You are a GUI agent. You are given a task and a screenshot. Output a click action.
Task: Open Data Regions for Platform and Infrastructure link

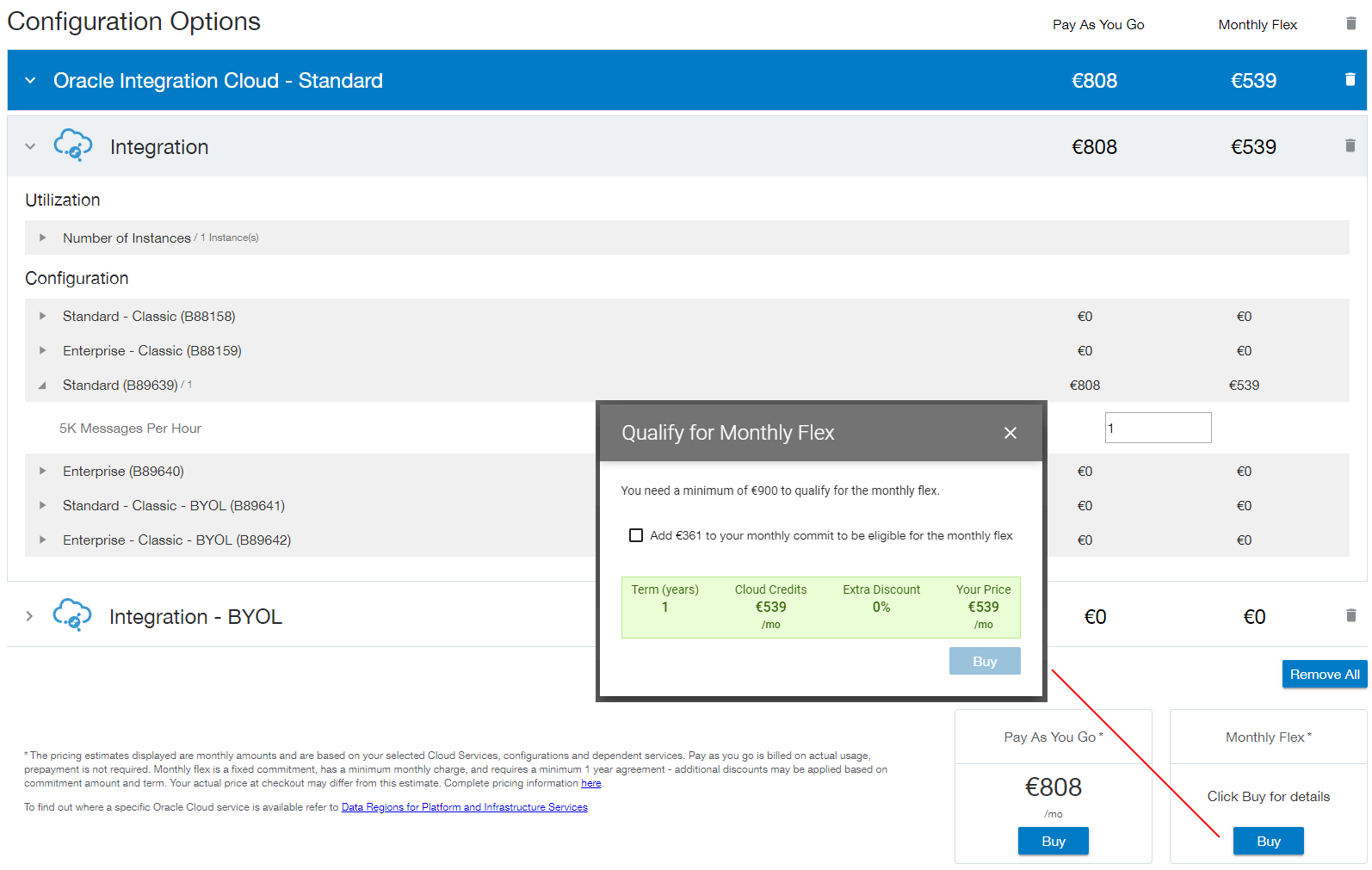pos(464,807)
